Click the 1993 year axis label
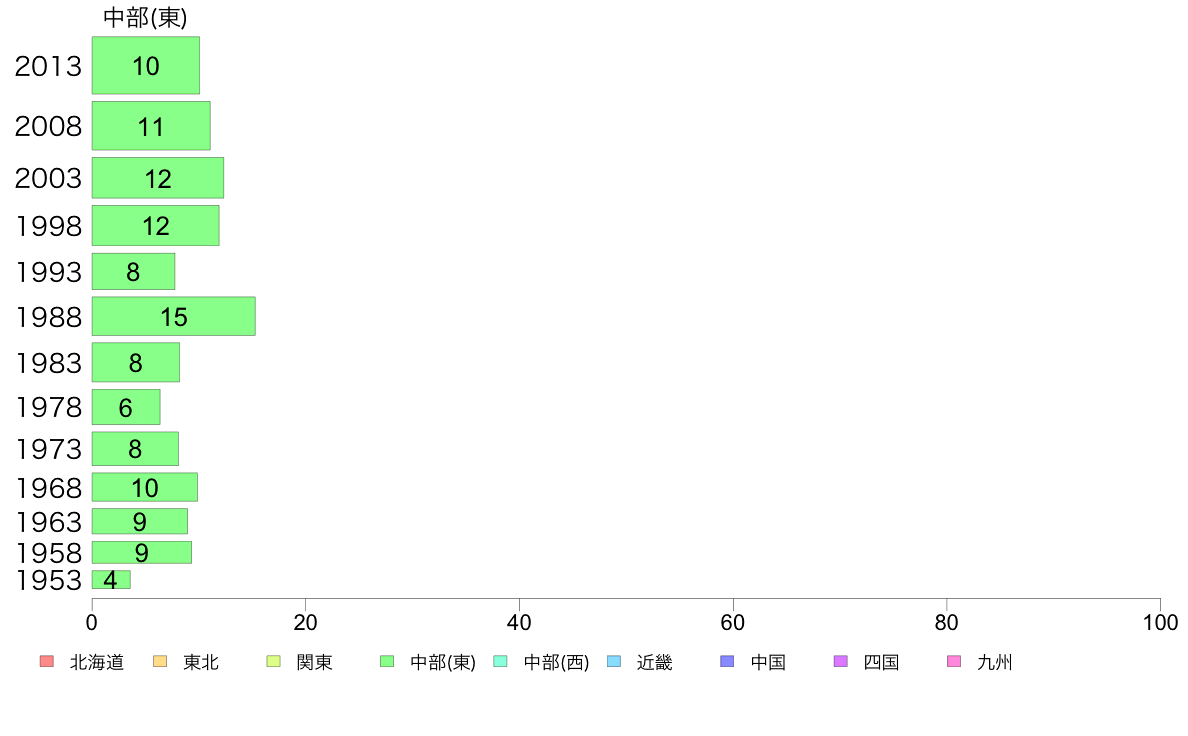This screenshot has height=736, width=1188. coord(48,272)
